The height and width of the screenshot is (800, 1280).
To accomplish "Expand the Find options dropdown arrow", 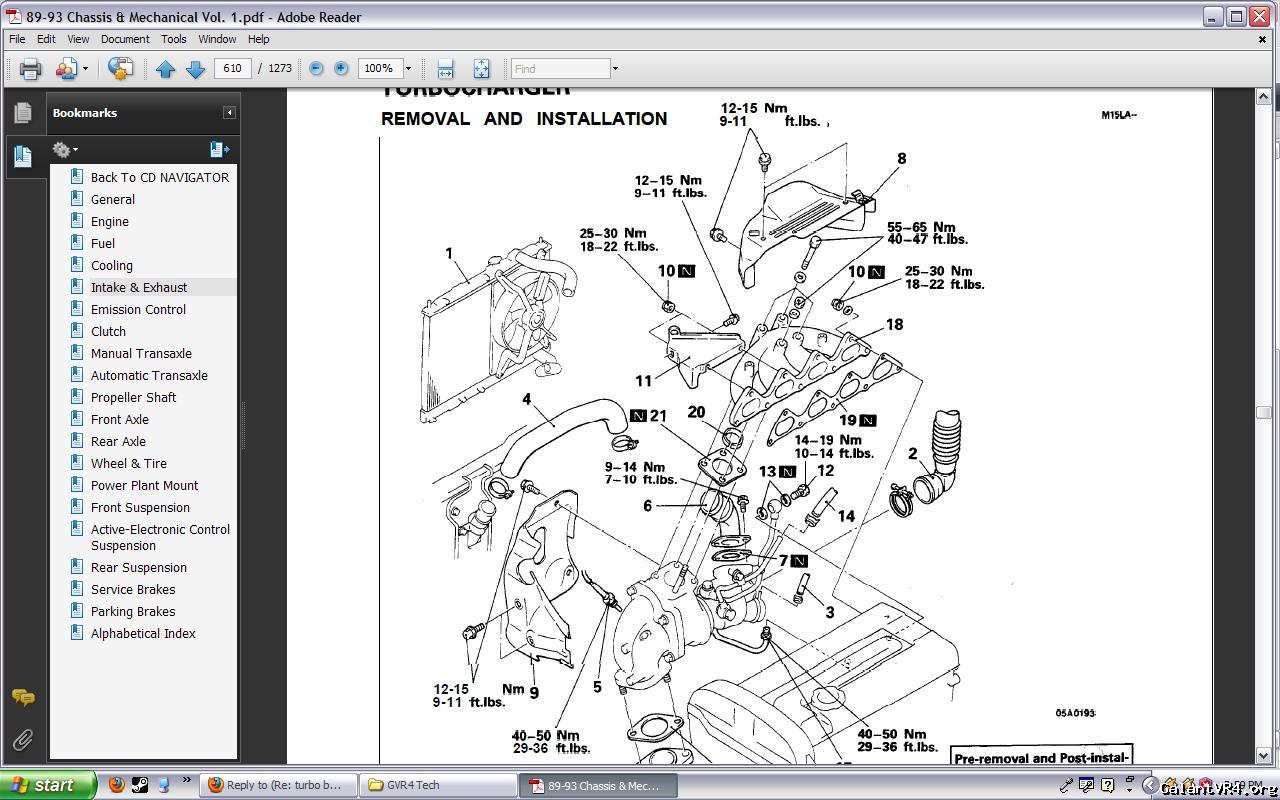I will tap(615, 69).
